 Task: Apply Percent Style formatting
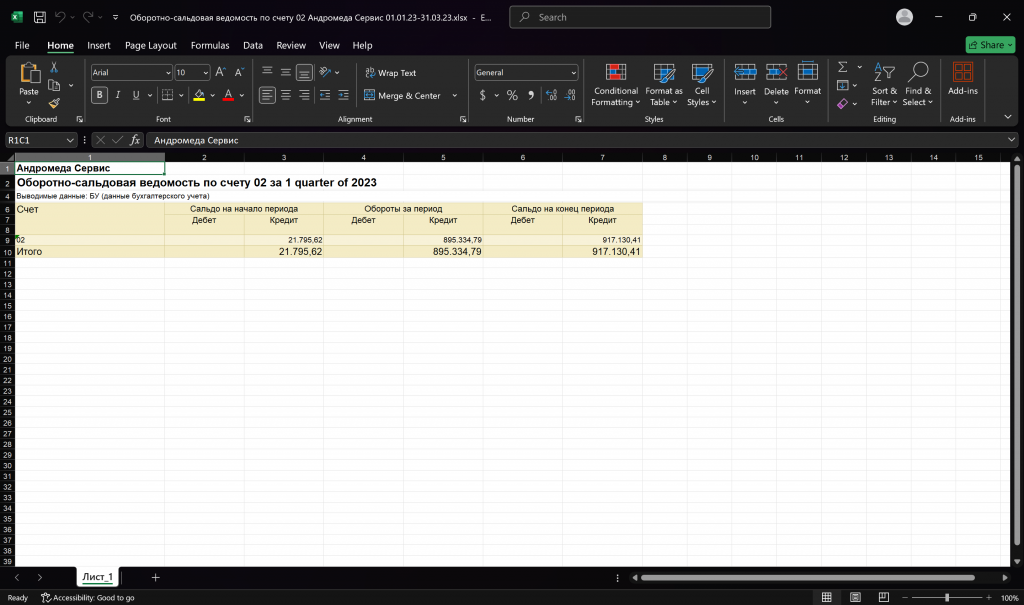point(512,95)
